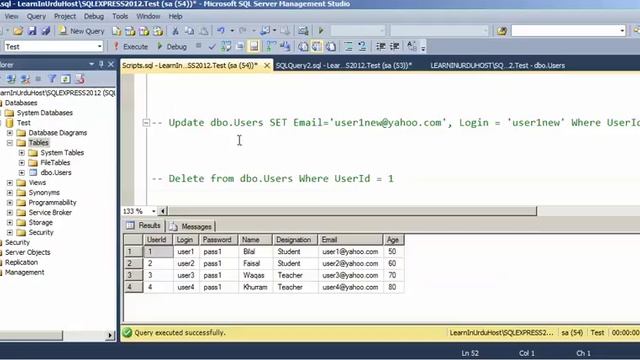Click the Open File folder icon
The width and height of the screenshot is (640, 360).
(18, 31)
